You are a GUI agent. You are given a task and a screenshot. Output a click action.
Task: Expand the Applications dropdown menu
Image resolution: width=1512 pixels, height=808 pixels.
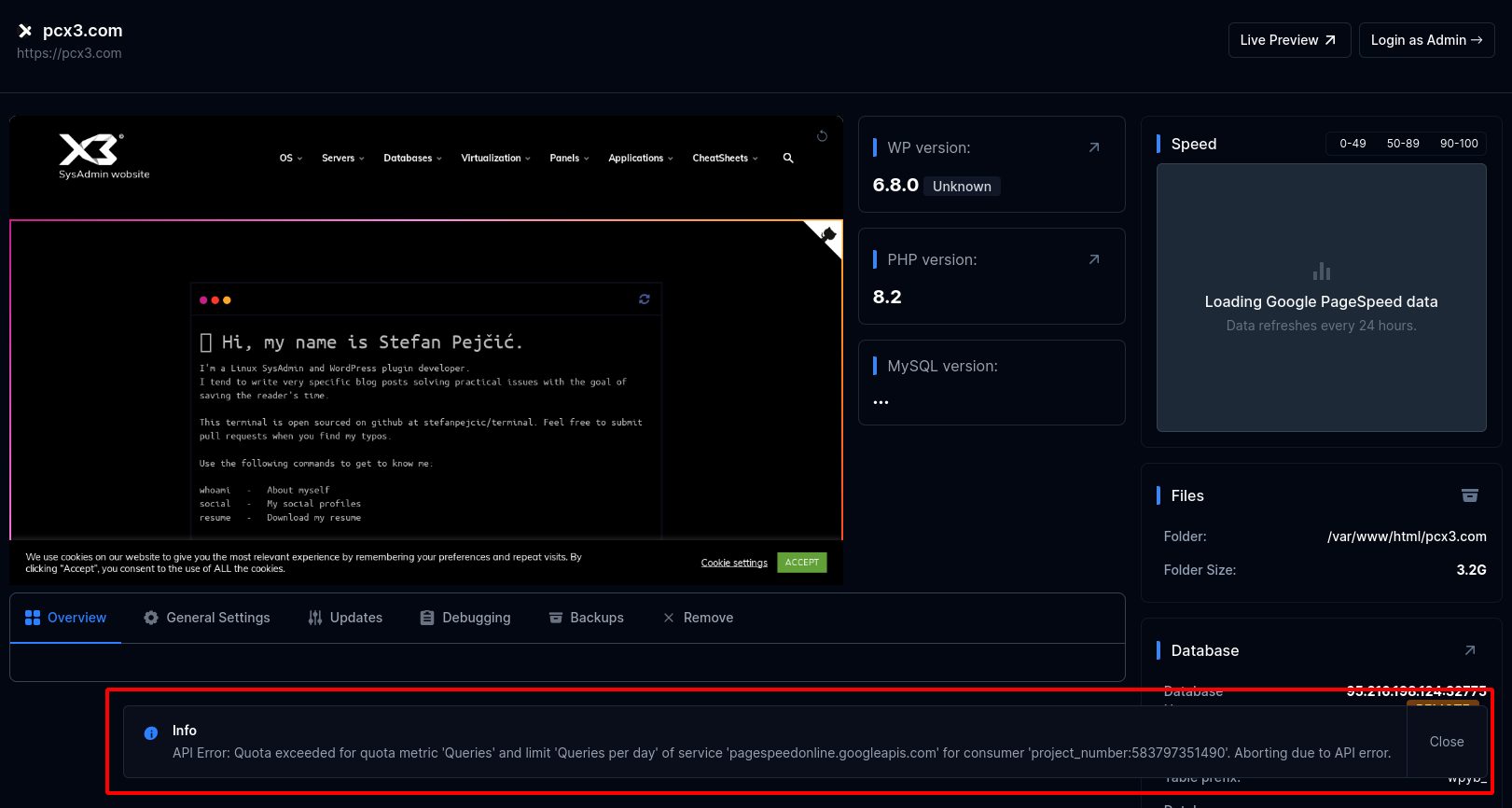tap(641, 159)
